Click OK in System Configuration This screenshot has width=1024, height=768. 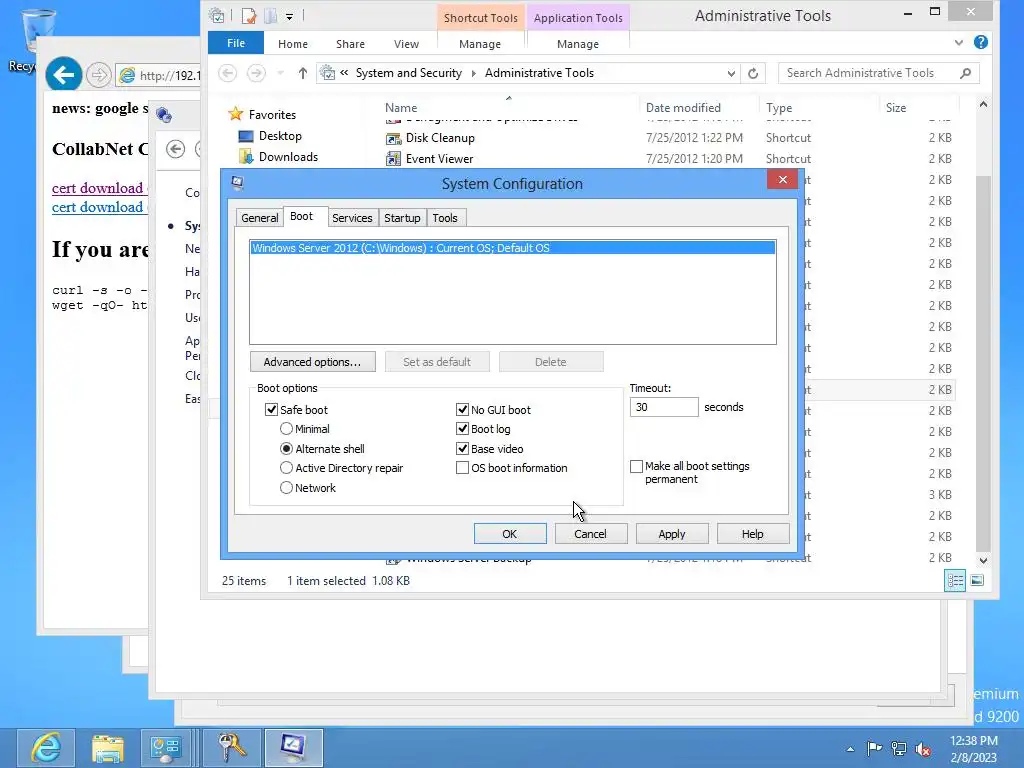(510, 534)
